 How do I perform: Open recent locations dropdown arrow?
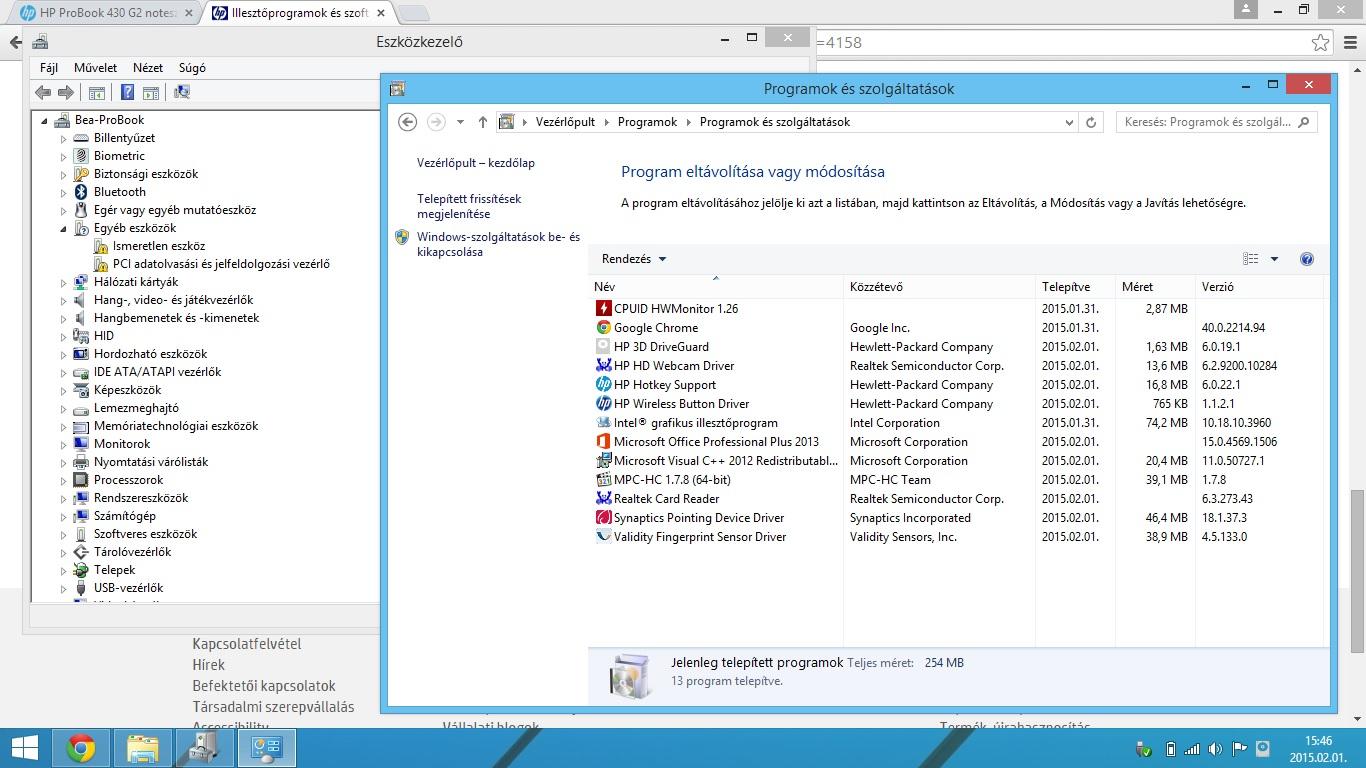click(x=460, y=122)
